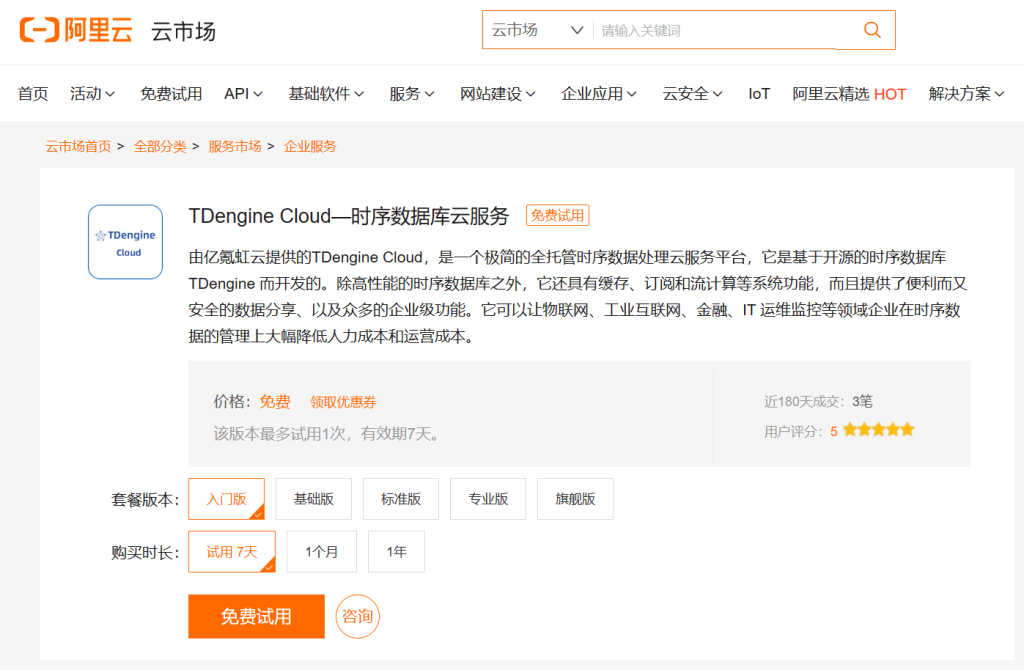Image resolution: width=1024 pixels, height=670 pixels.
Task: Select the 首页 menu item
Action: pos(32,92)
